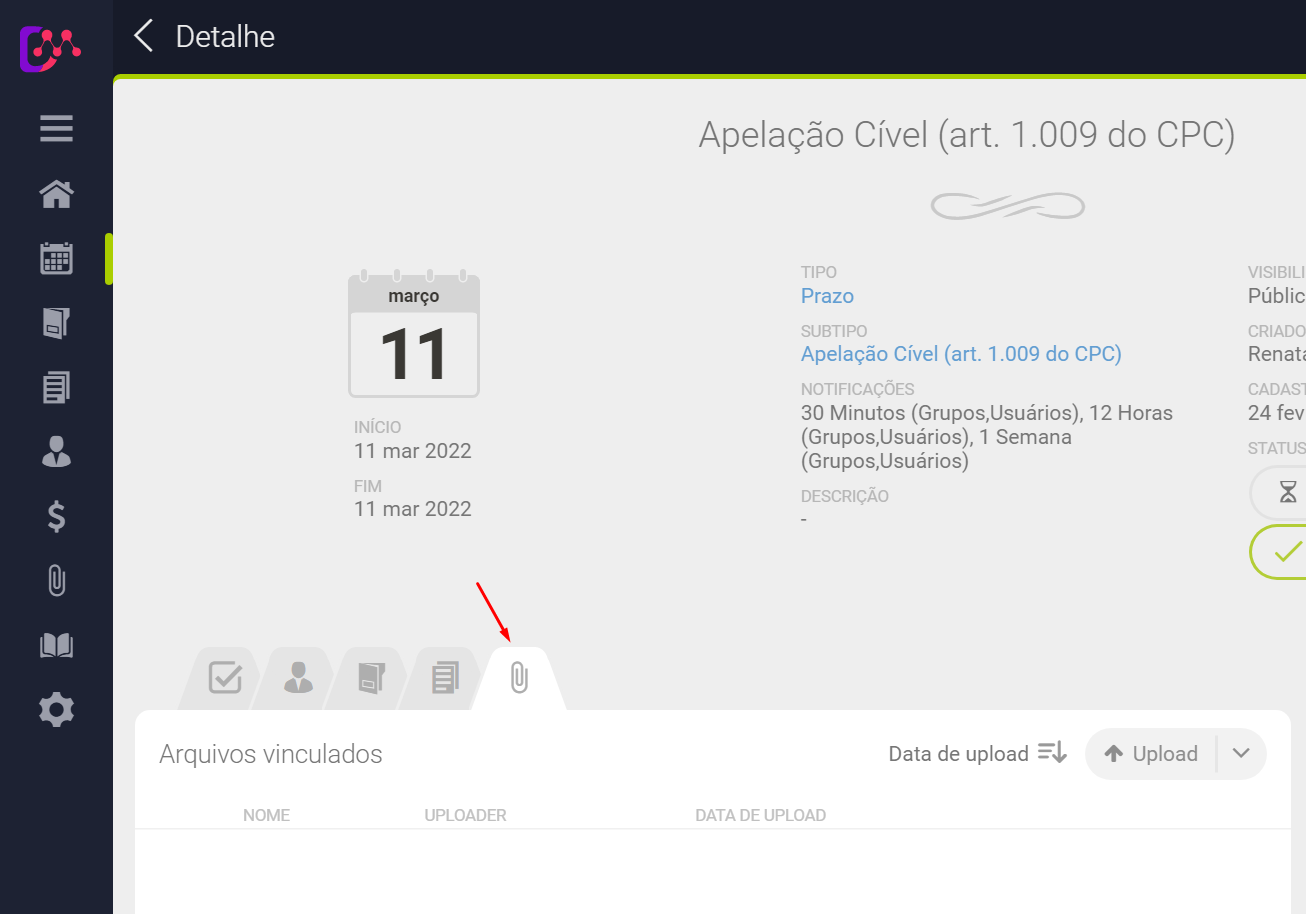This screenshot has width=1306, height=914.
Task: Switch to the attachments paperclip tab
Action: pyautogui.click(x=519, y=678)
